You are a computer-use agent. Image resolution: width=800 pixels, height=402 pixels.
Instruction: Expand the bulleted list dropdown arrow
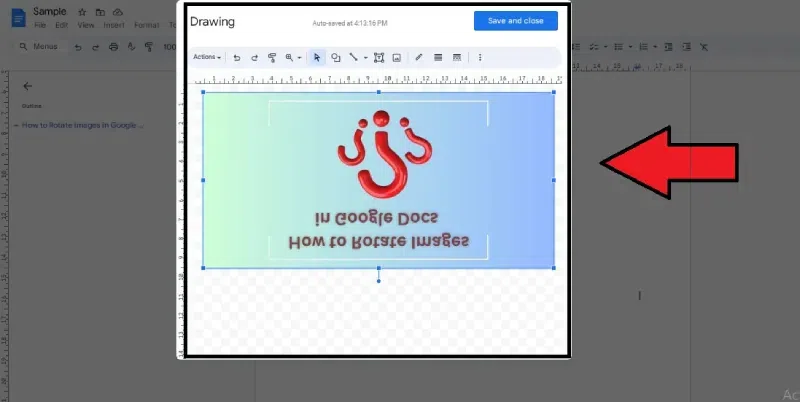point(631,47)
